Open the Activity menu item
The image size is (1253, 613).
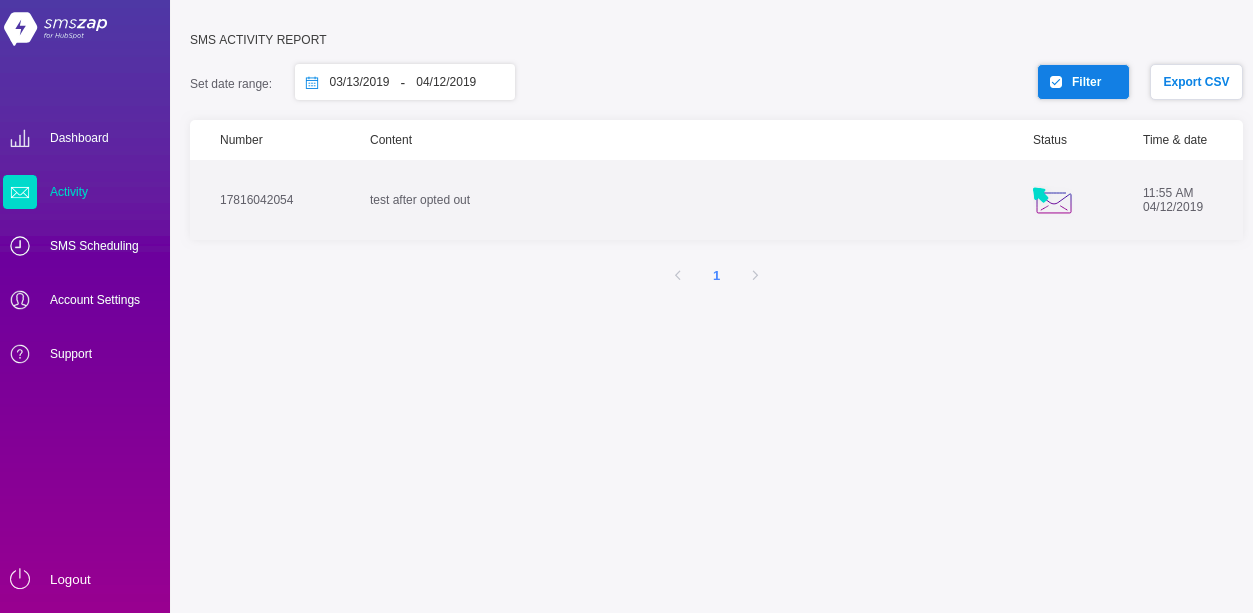click(x=69, y=192)
